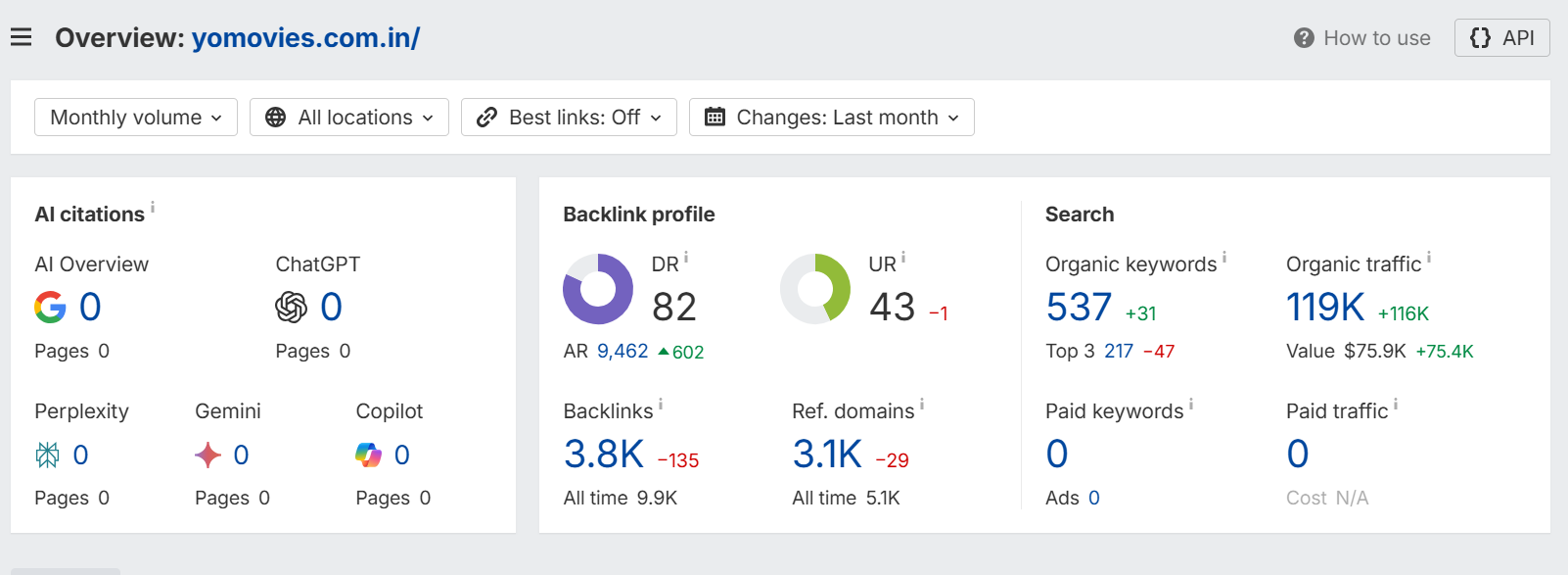Screen dimensions: 1568x575
Task: Open the 3.1K referring domains link
Action: coord(827,455)
